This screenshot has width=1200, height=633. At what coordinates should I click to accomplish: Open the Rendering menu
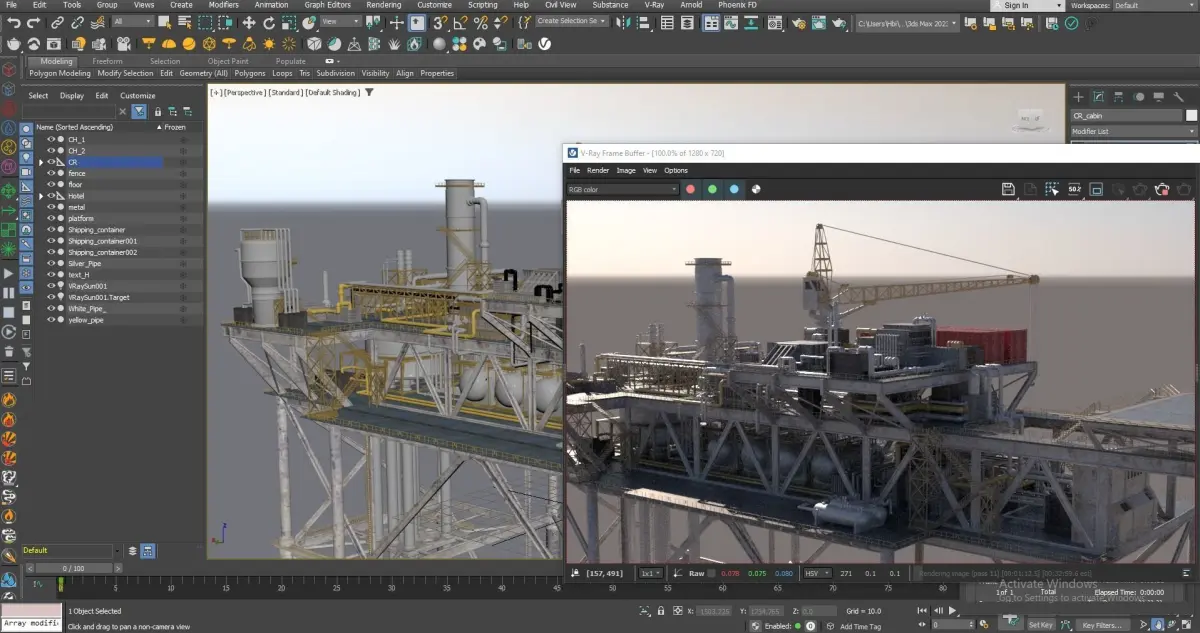click(x=383, y=5)
